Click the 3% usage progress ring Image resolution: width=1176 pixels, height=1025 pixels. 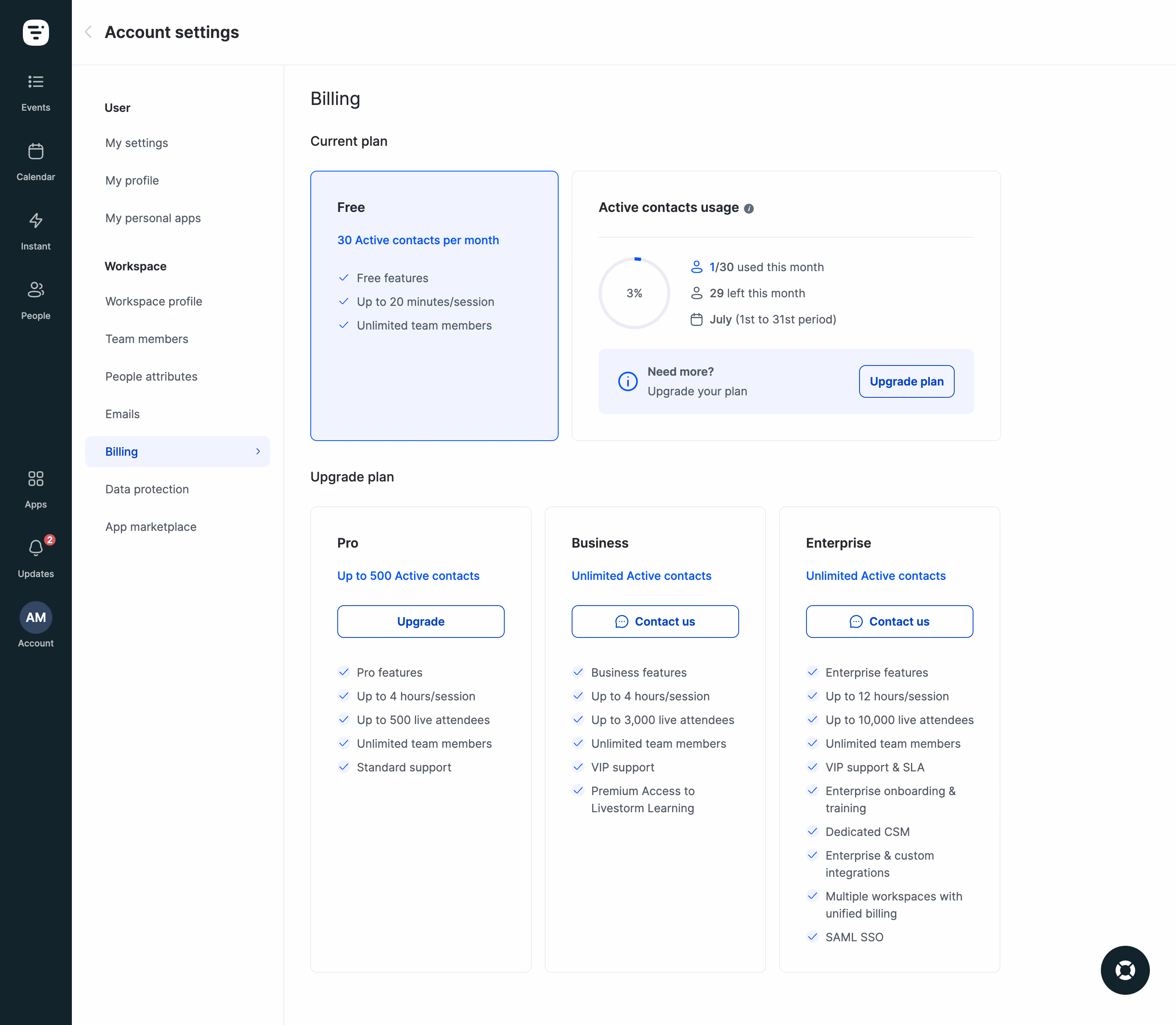(634, 293)
